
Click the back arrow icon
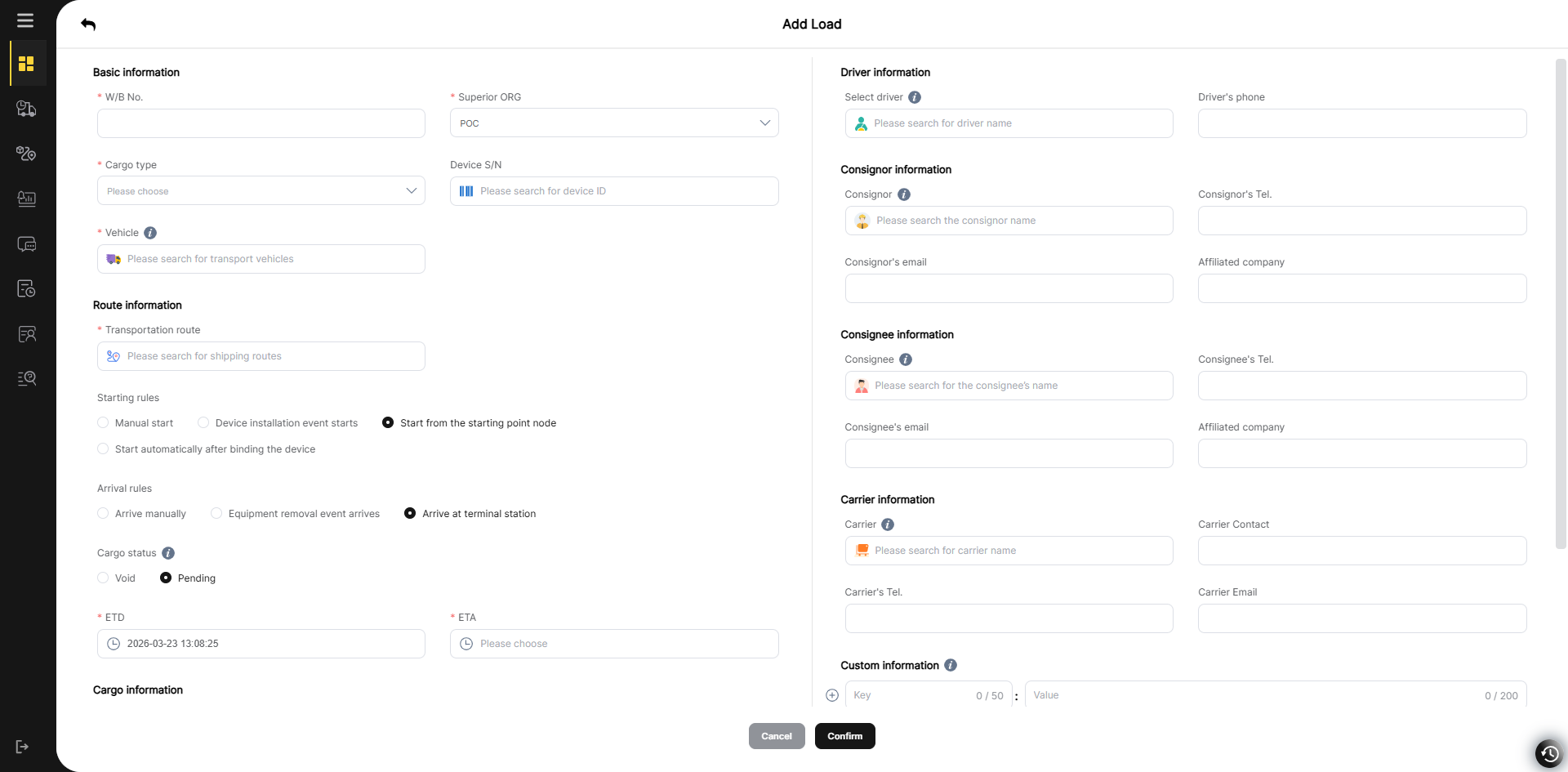point(88,25)
